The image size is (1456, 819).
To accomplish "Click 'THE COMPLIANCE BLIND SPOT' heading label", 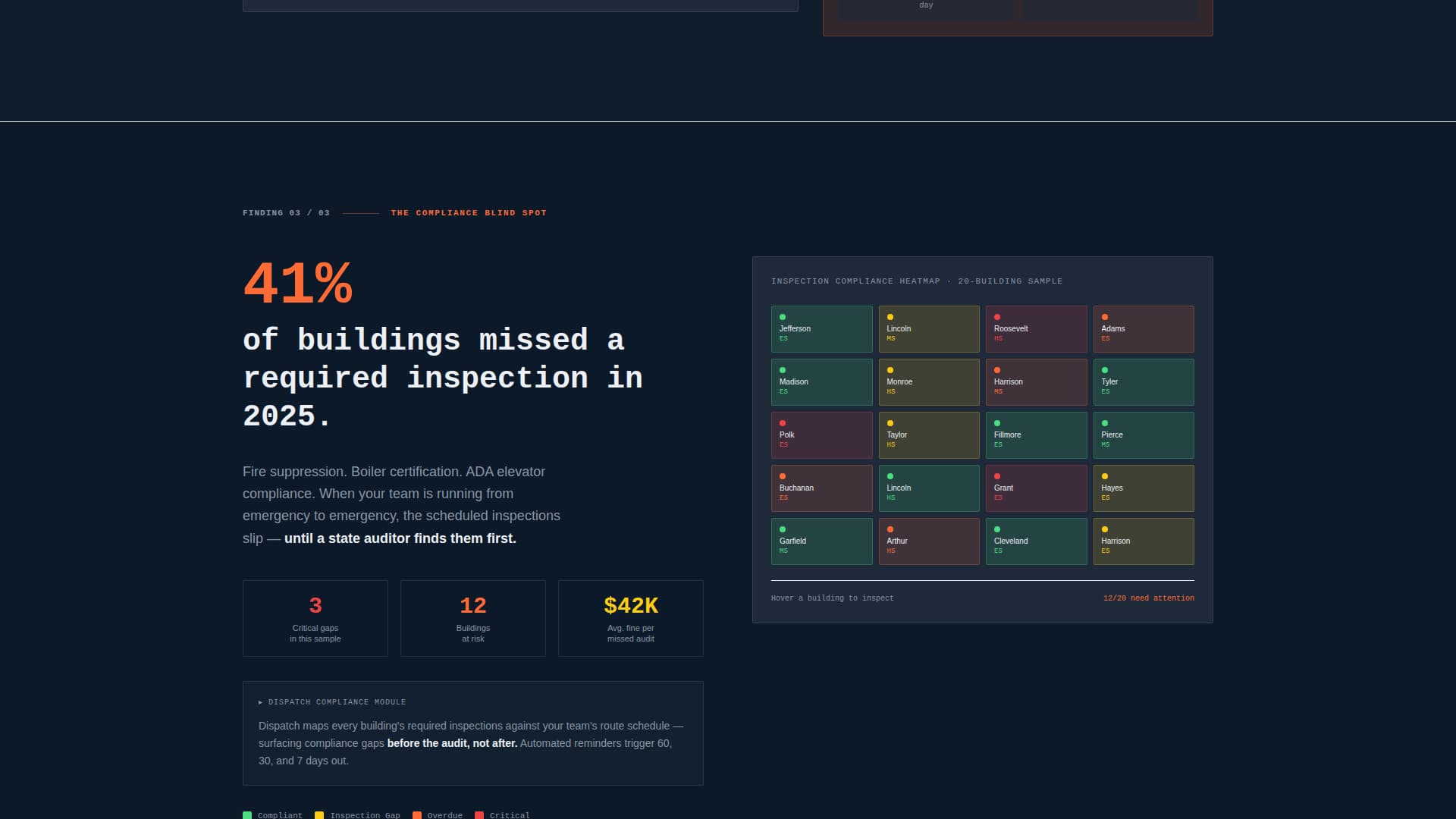I will [469, 213].
